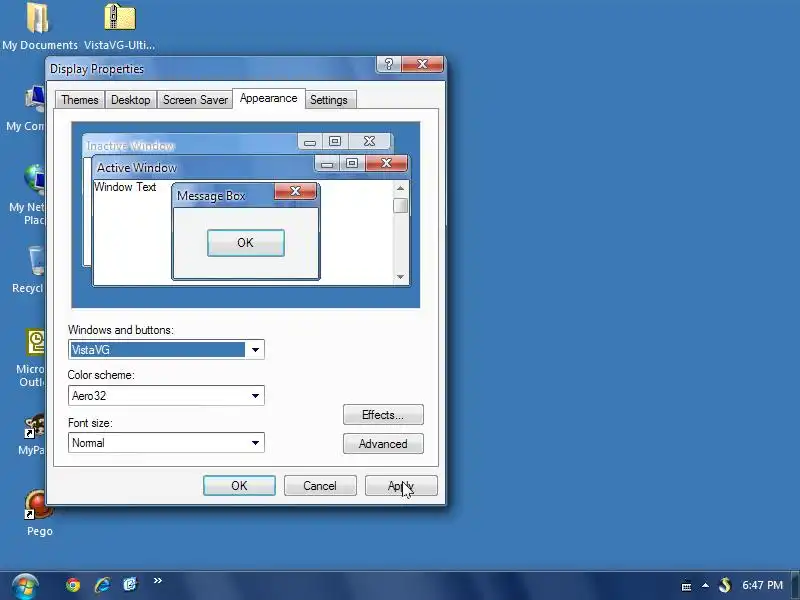
Task: Click the Apply button
Action: (401, 486)
